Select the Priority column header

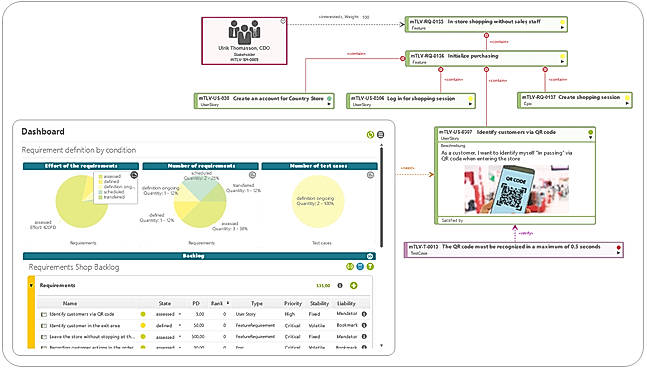[293, 303]
